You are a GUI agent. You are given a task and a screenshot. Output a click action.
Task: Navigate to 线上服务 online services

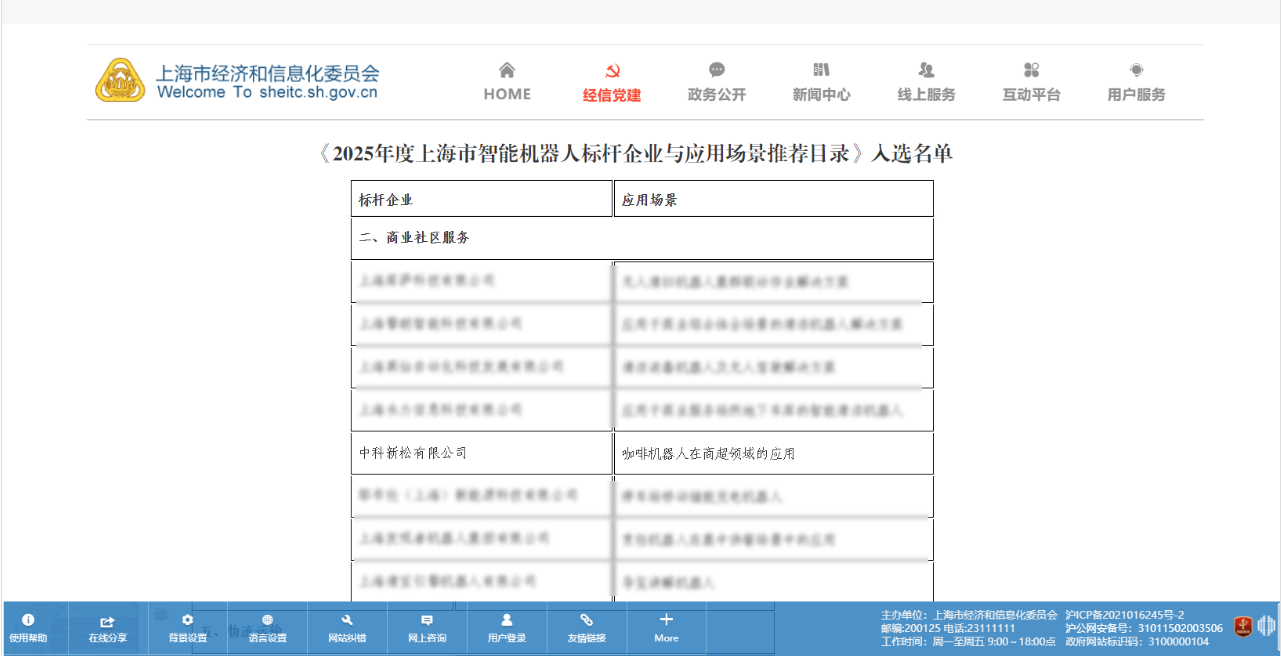coord(927,82)
